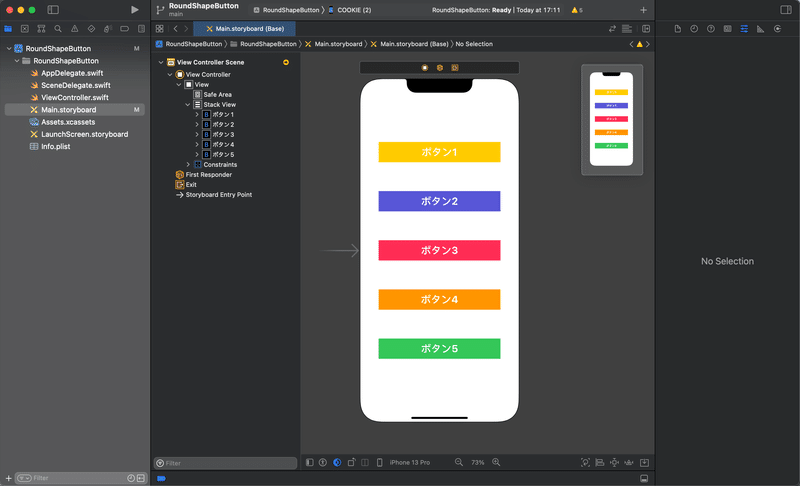Image resolution: width=800 pixels, height=486 pixels.
Task: Open the Issue navigator warning icon
Action: (74, 29)
